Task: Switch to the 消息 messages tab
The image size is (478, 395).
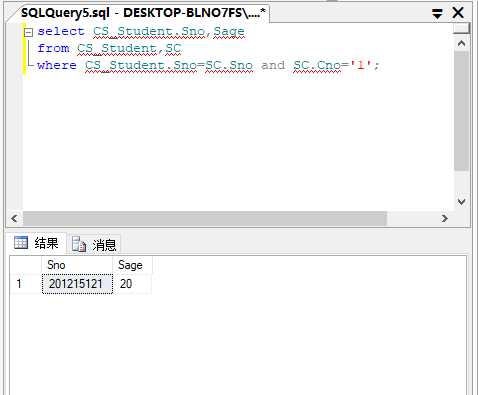Action: [94, 245]
